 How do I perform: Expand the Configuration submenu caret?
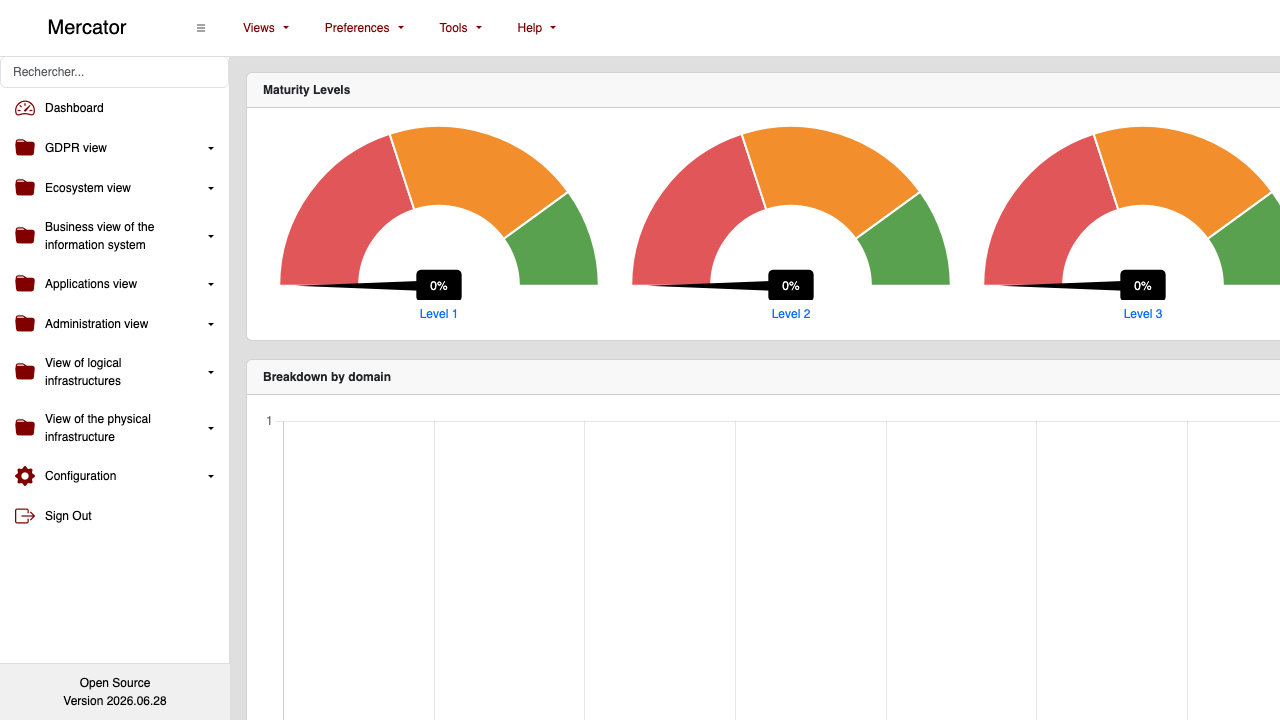[211, 476]
